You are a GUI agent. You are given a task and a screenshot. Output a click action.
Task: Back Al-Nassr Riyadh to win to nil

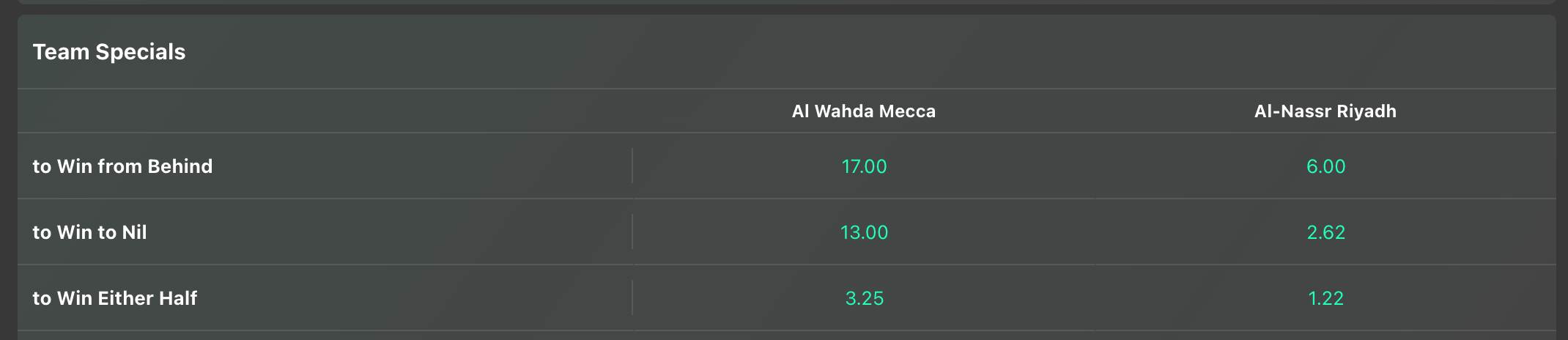point(1325,232)
